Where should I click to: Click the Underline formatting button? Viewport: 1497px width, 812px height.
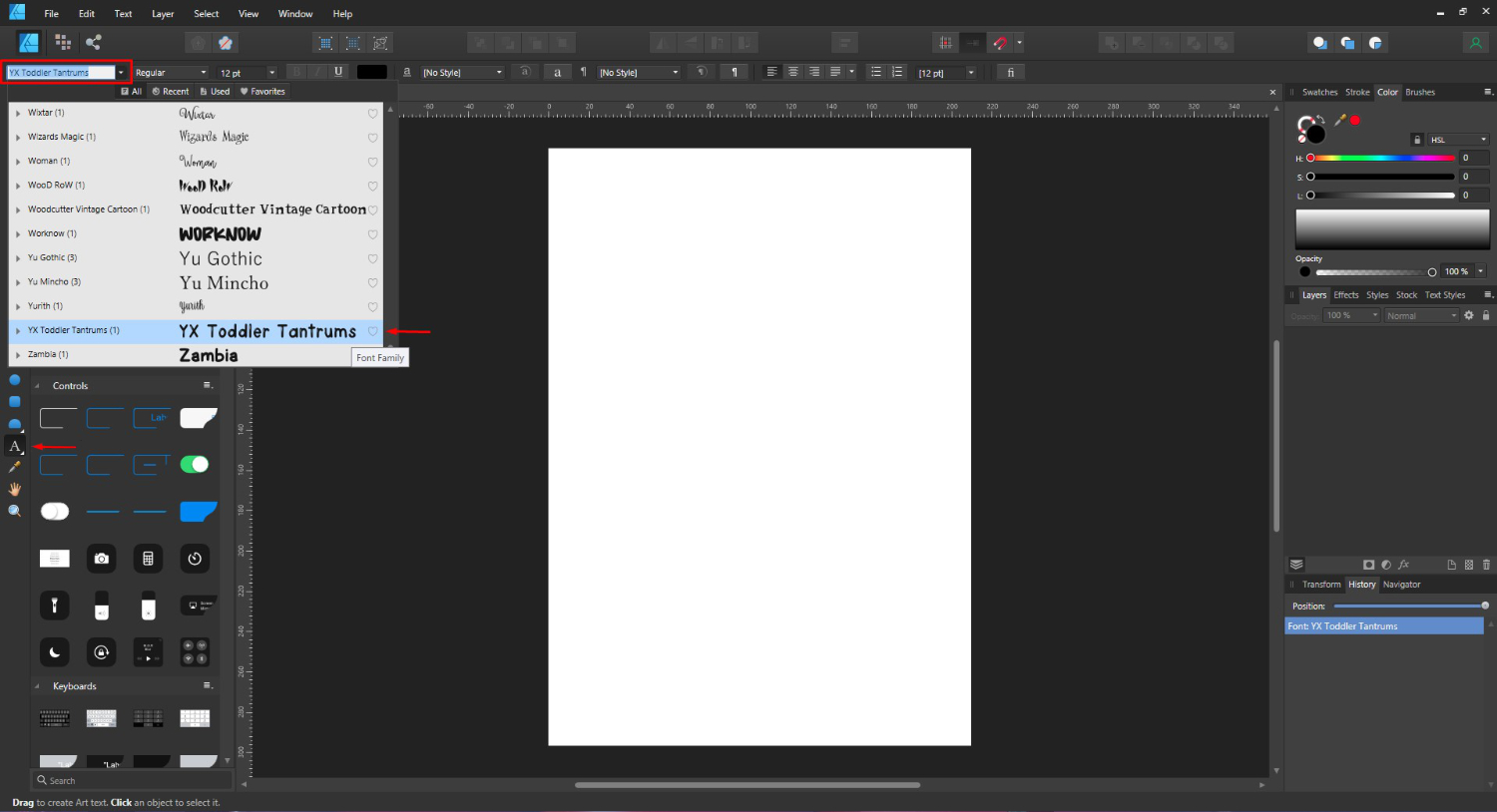[338, 72]
